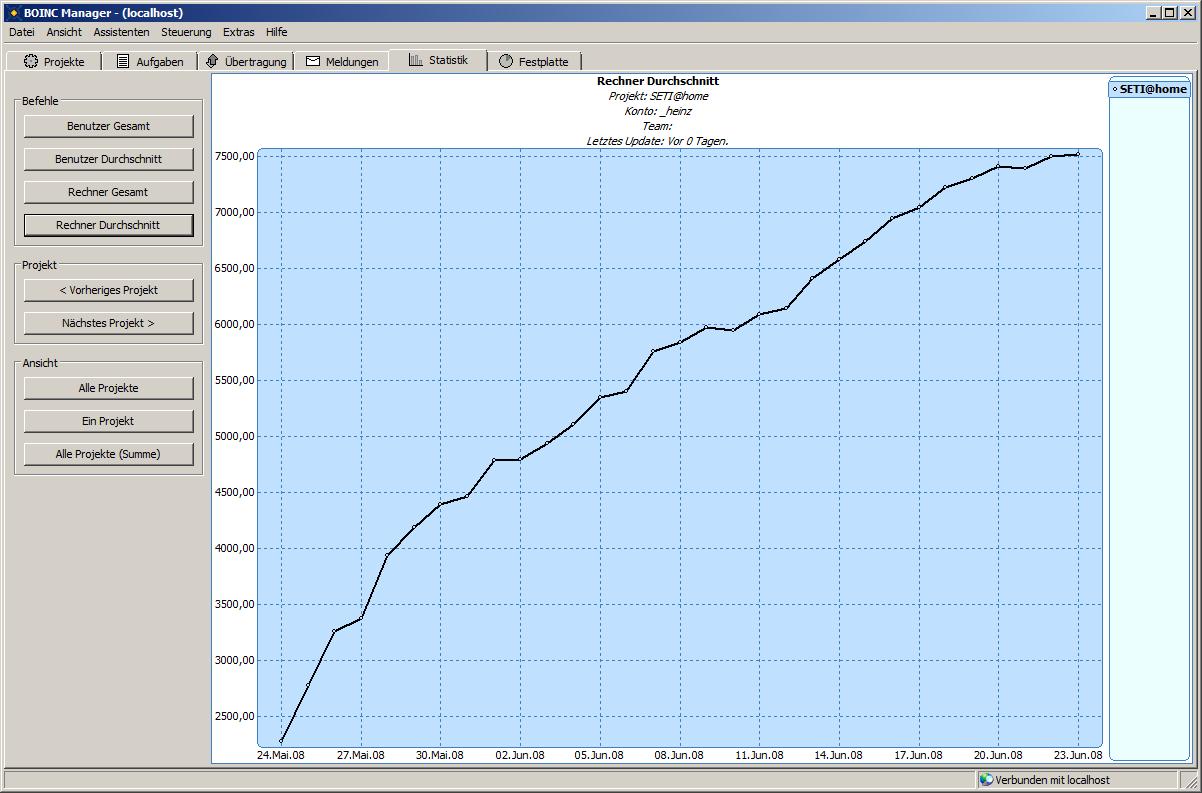
Task: Show Benutzer Gesamt statistics
Action: tap(109, 126)
